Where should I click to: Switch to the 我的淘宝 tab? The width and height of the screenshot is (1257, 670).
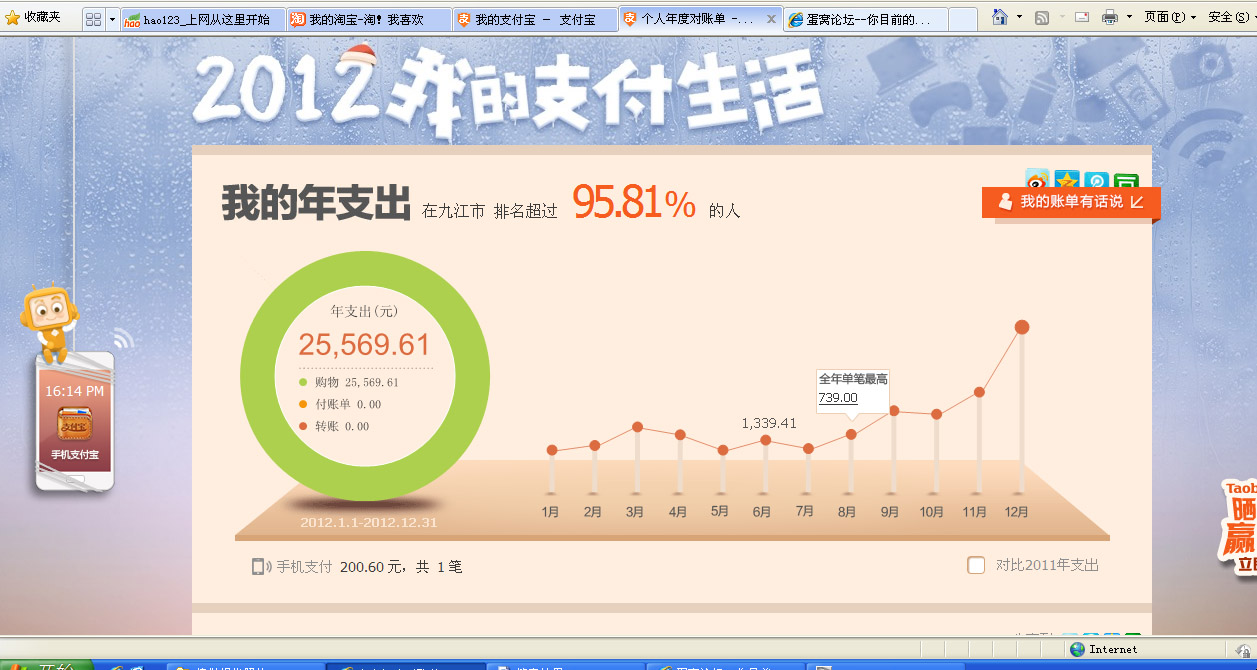pyautogui.click(x=368, y=20)
